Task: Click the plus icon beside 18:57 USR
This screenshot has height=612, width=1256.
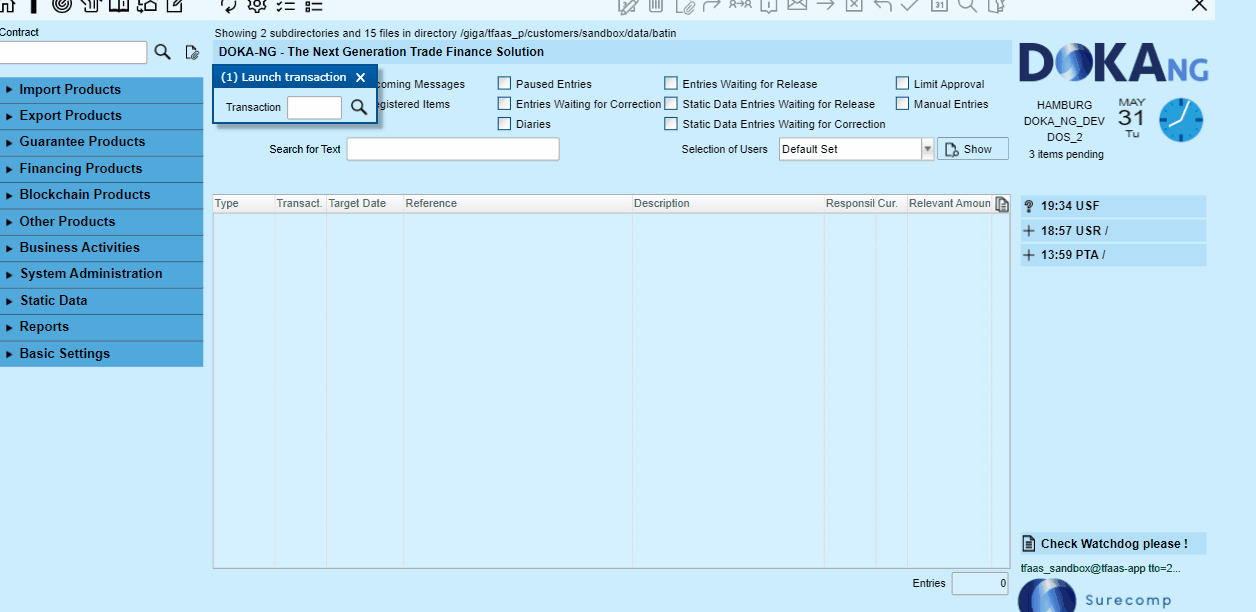Action: (x=1029, y=231)
